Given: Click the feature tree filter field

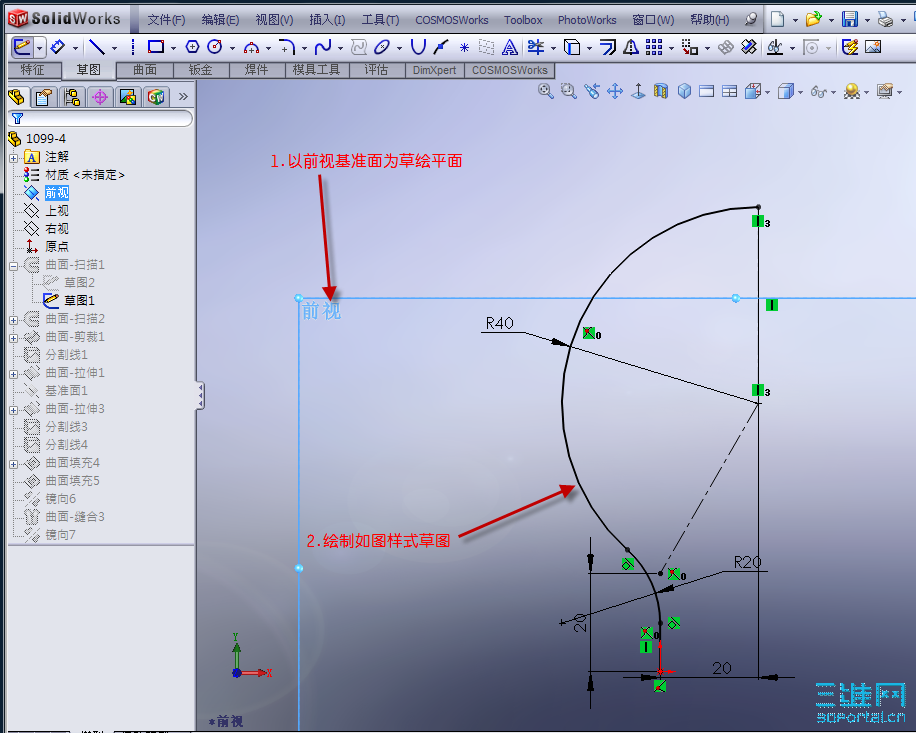Looking at the screenshot, I should [x=100, y=119].
